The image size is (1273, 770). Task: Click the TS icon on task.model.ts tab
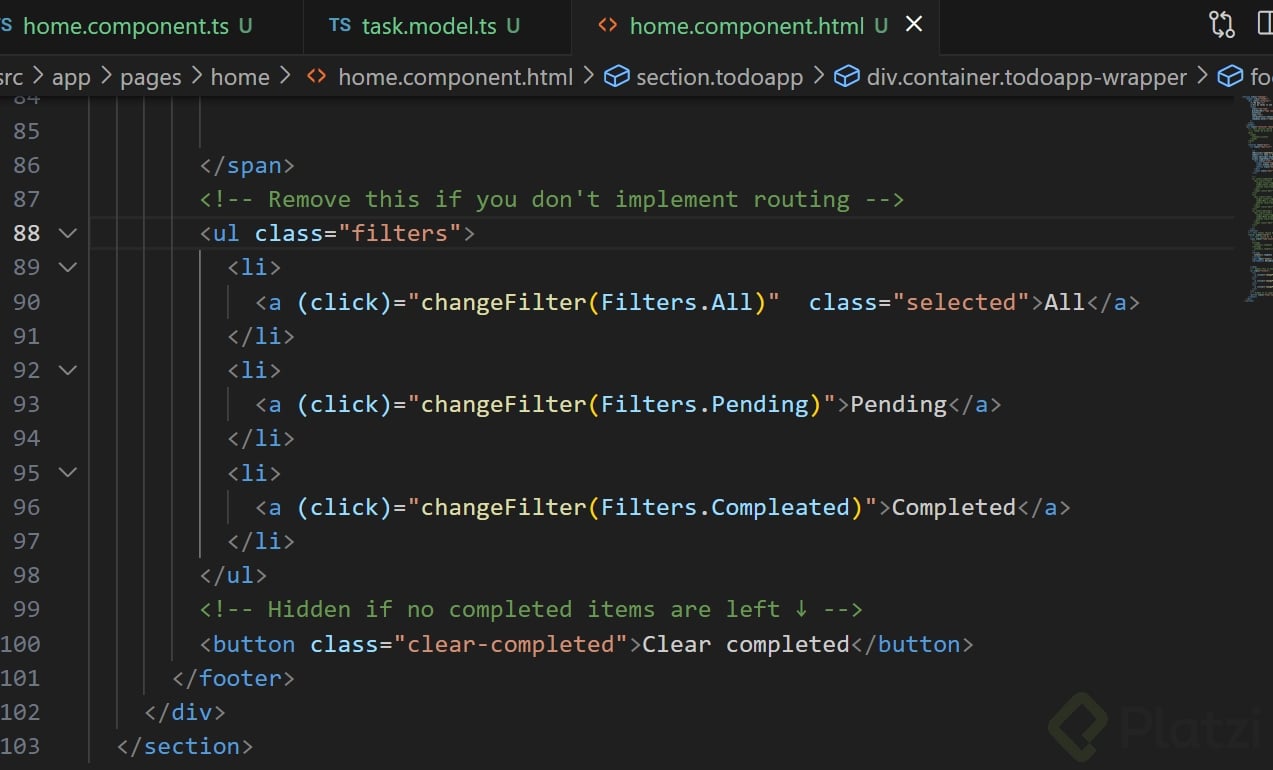340,26
